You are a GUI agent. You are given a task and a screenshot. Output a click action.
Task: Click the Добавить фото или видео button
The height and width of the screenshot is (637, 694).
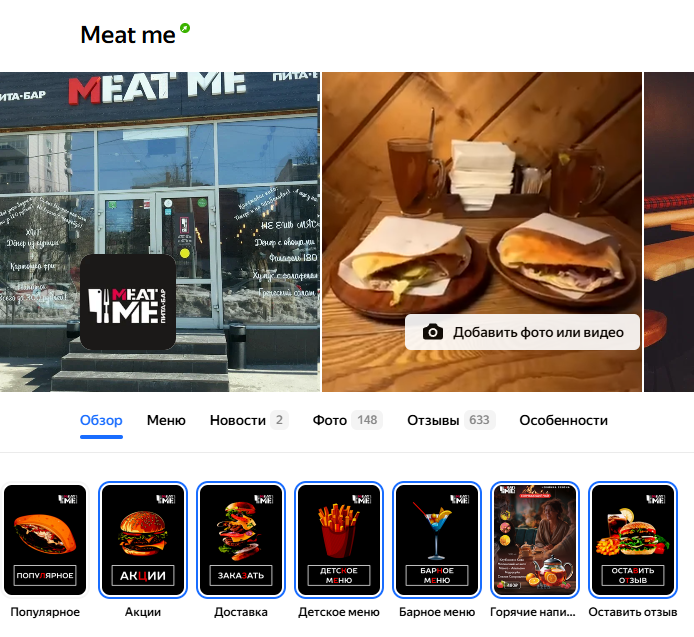pos(522,332)
